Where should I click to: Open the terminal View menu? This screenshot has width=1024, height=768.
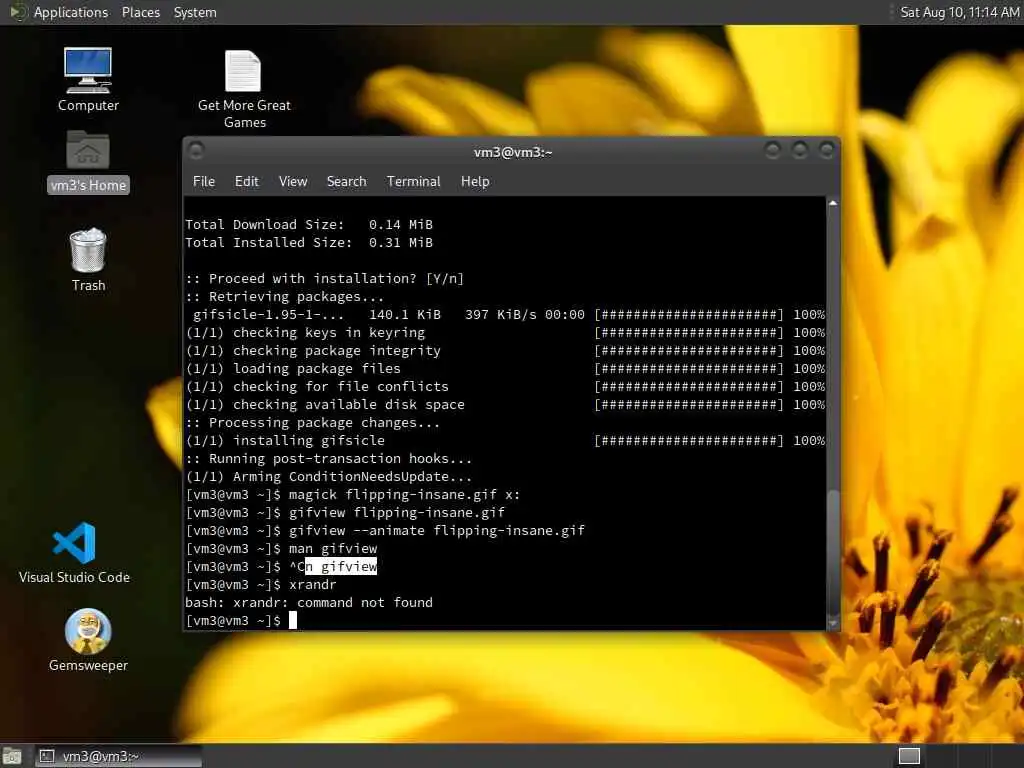(293, 182)
